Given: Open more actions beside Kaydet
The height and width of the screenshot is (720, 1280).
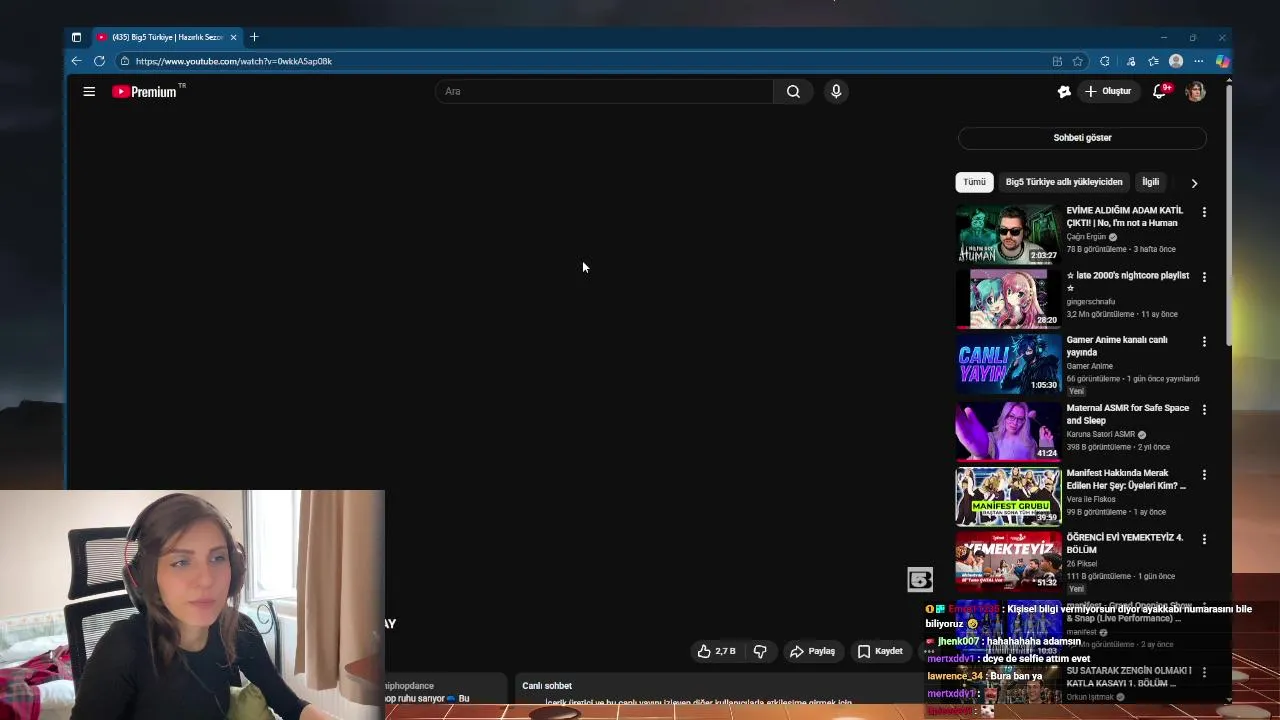Looking at the screenshot, I should tap(929, 651).
